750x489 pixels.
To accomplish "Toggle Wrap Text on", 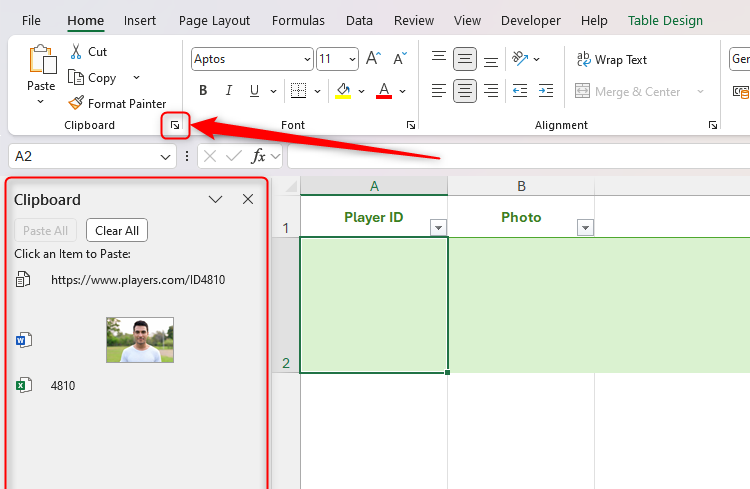I will (611, 60).
